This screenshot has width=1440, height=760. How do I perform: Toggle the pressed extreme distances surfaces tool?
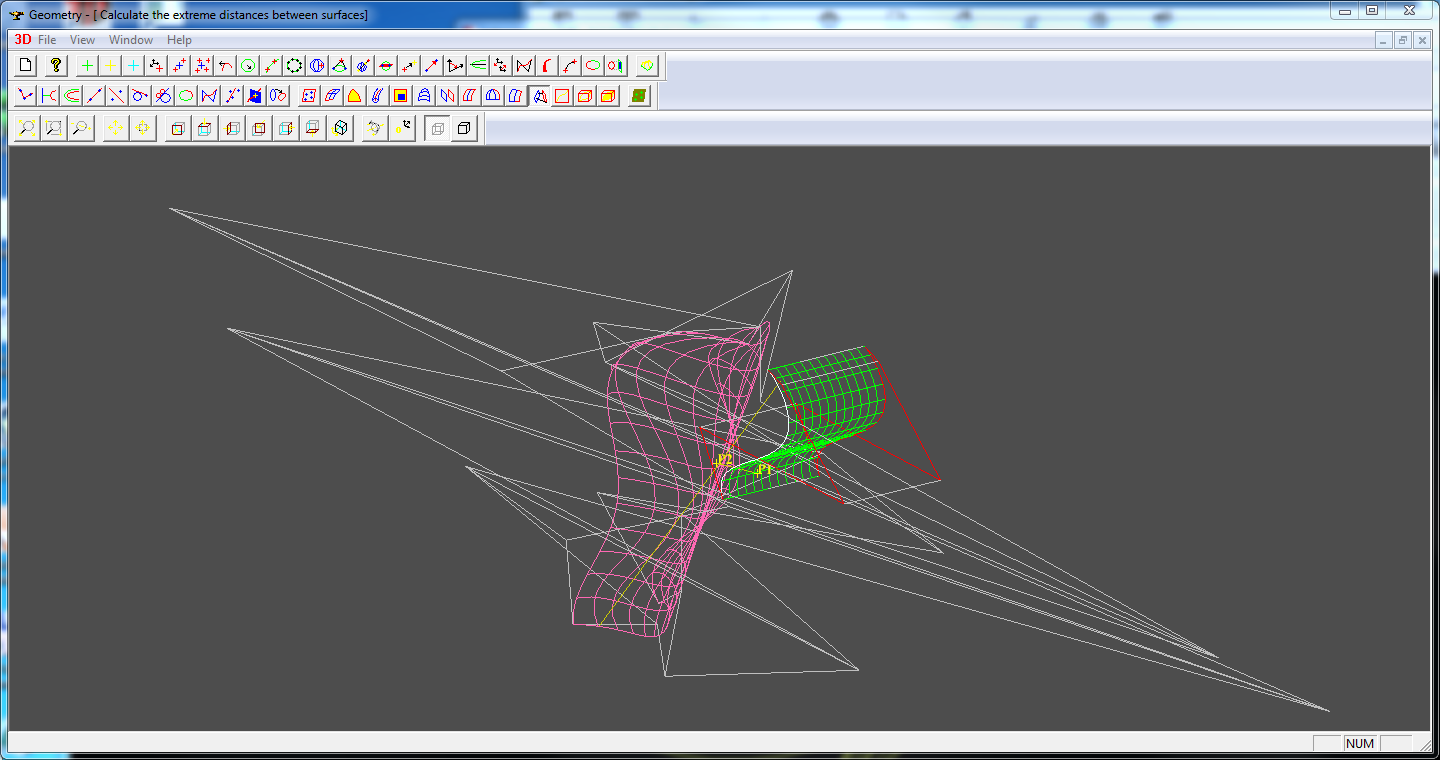tap(539, 96)
